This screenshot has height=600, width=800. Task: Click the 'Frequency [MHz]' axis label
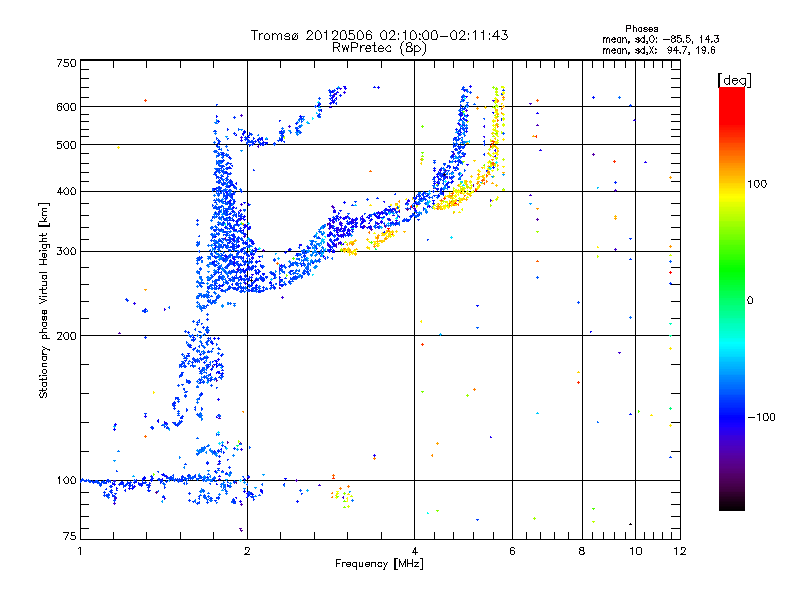[x=379, y=564]
